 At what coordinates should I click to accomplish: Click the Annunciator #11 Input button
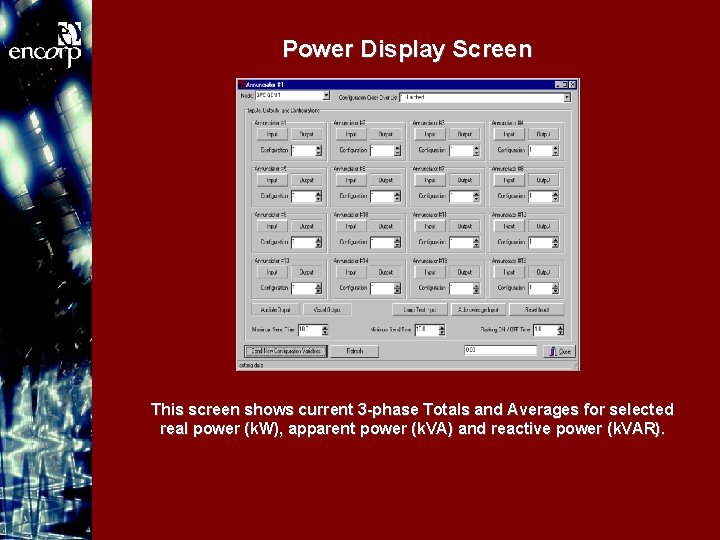(430, 226)
